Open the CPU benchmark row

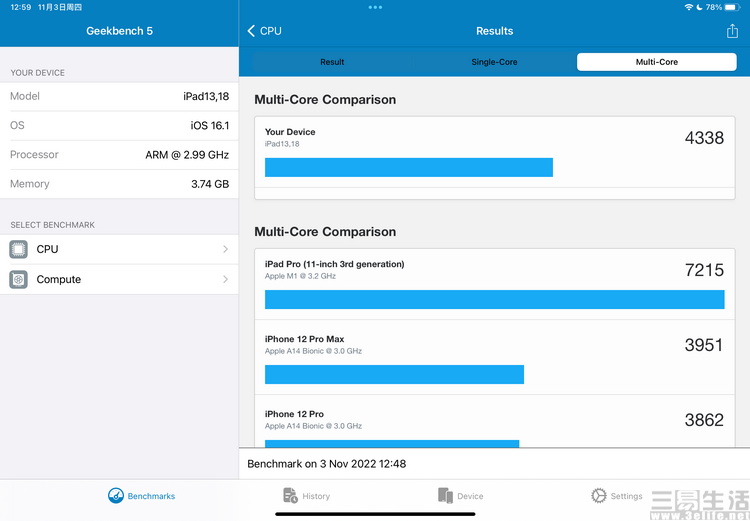119,249
